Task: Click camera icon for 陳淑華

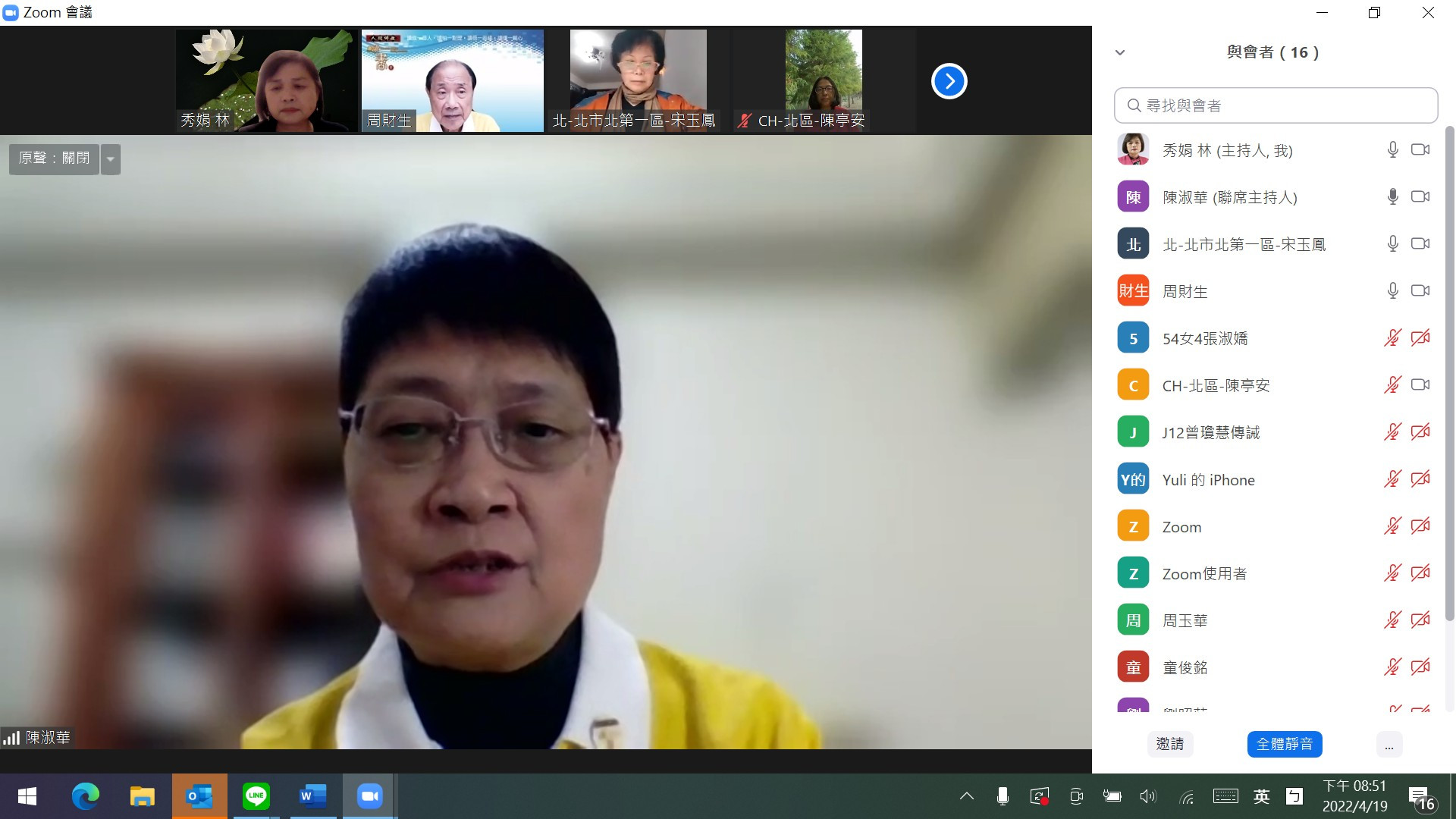Action: click(1420, 197)
